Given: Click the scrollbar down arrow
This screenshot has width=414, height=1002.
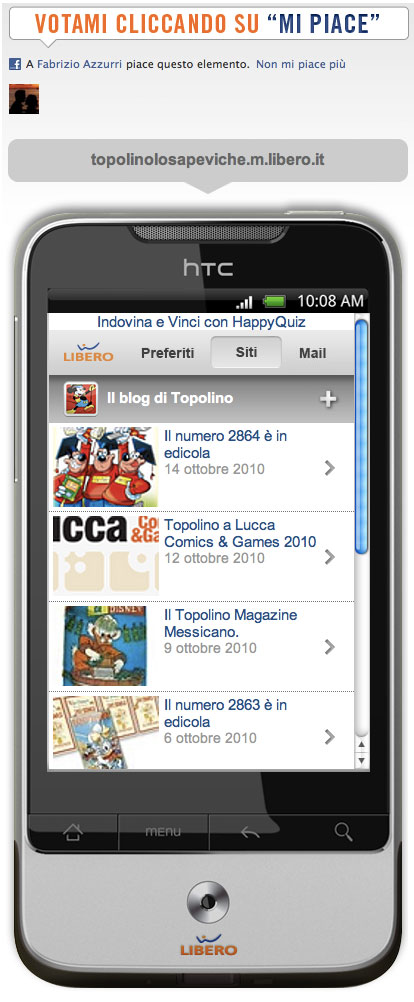Looking at the screenshot, I should [x=362, y=760].
